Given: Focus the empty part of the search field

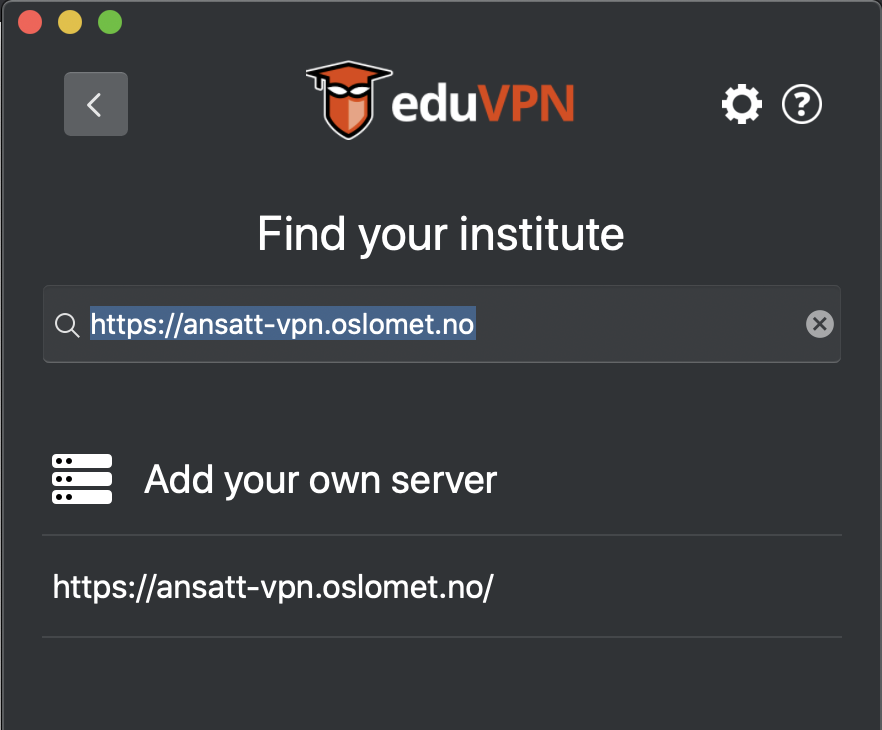Looking at the screenshot, I should 638,324.
